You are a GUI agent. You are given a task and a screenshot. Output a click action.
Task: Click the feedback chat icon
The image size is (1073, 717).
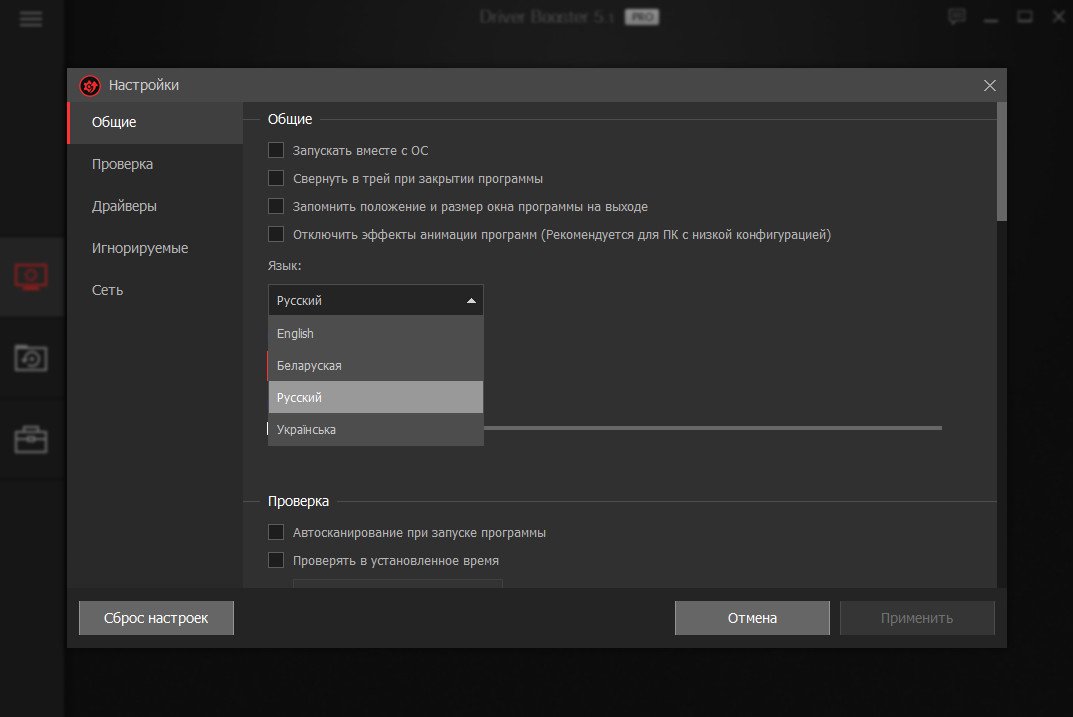pos(957,17)
